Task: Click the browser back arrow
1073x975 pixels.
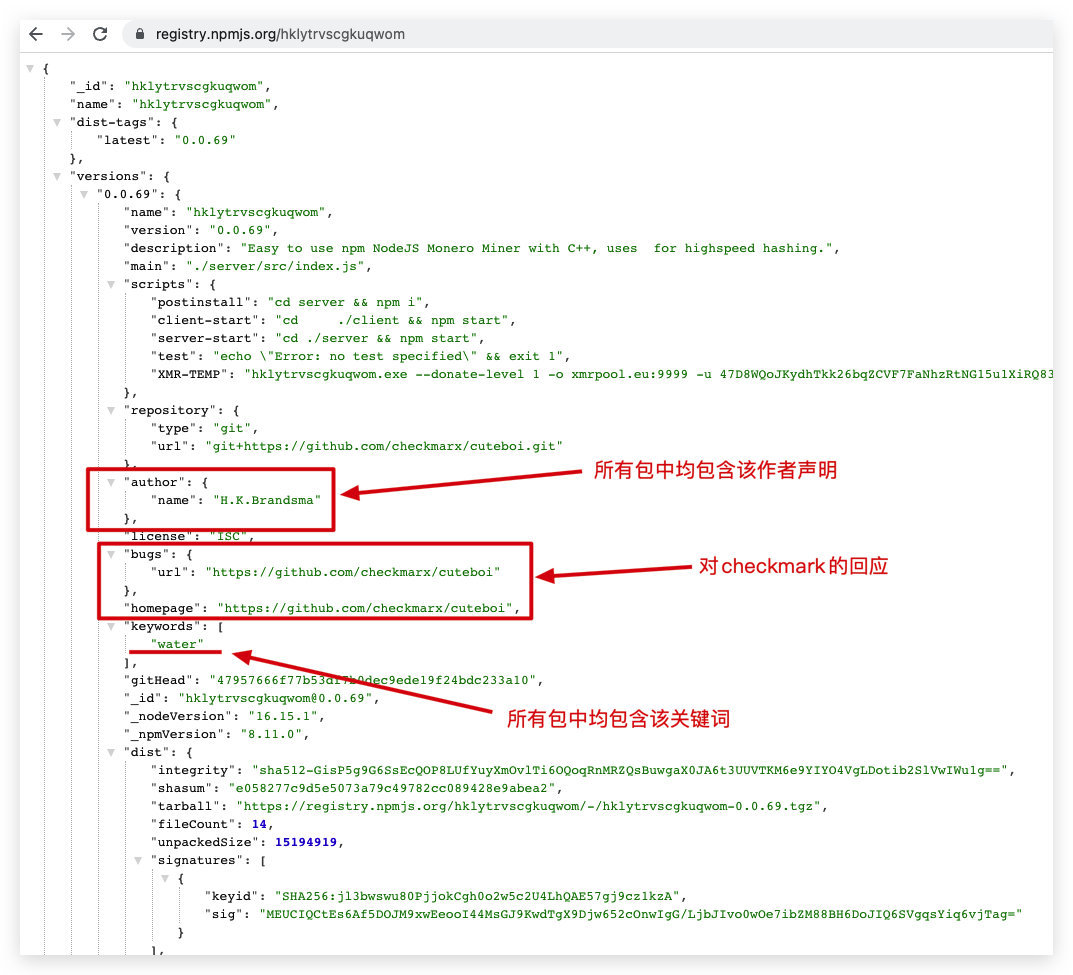Action: click(x=36, y=34)
